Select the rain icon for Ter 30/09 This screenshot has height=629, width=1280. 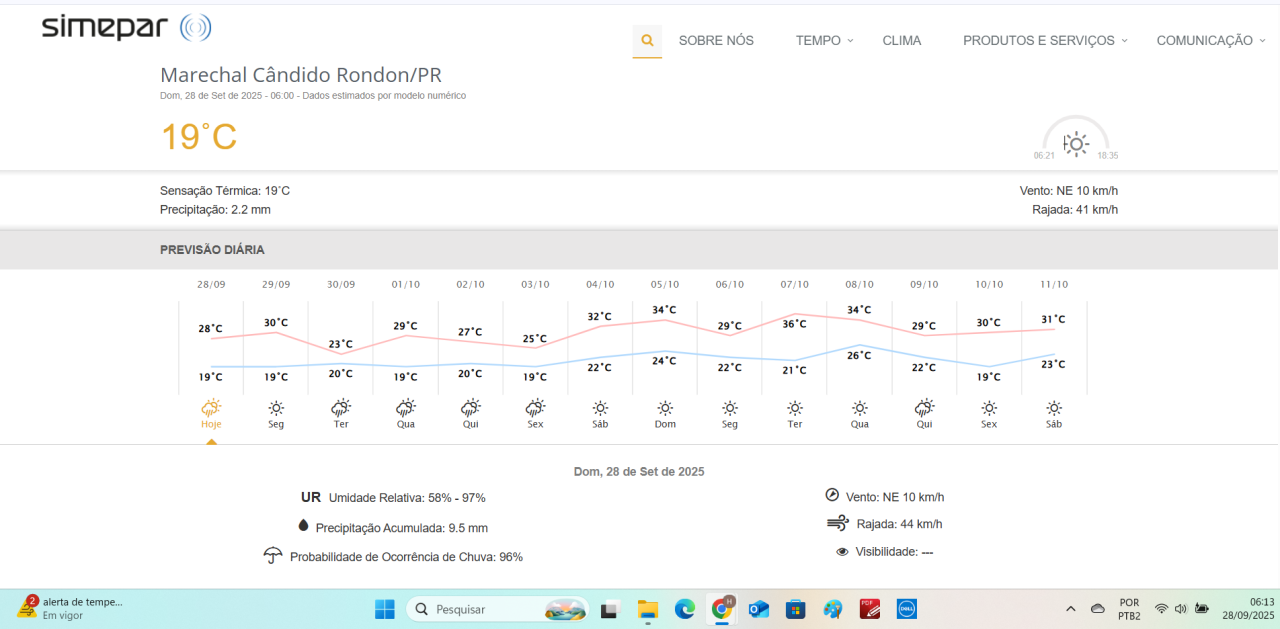point(341,408)
